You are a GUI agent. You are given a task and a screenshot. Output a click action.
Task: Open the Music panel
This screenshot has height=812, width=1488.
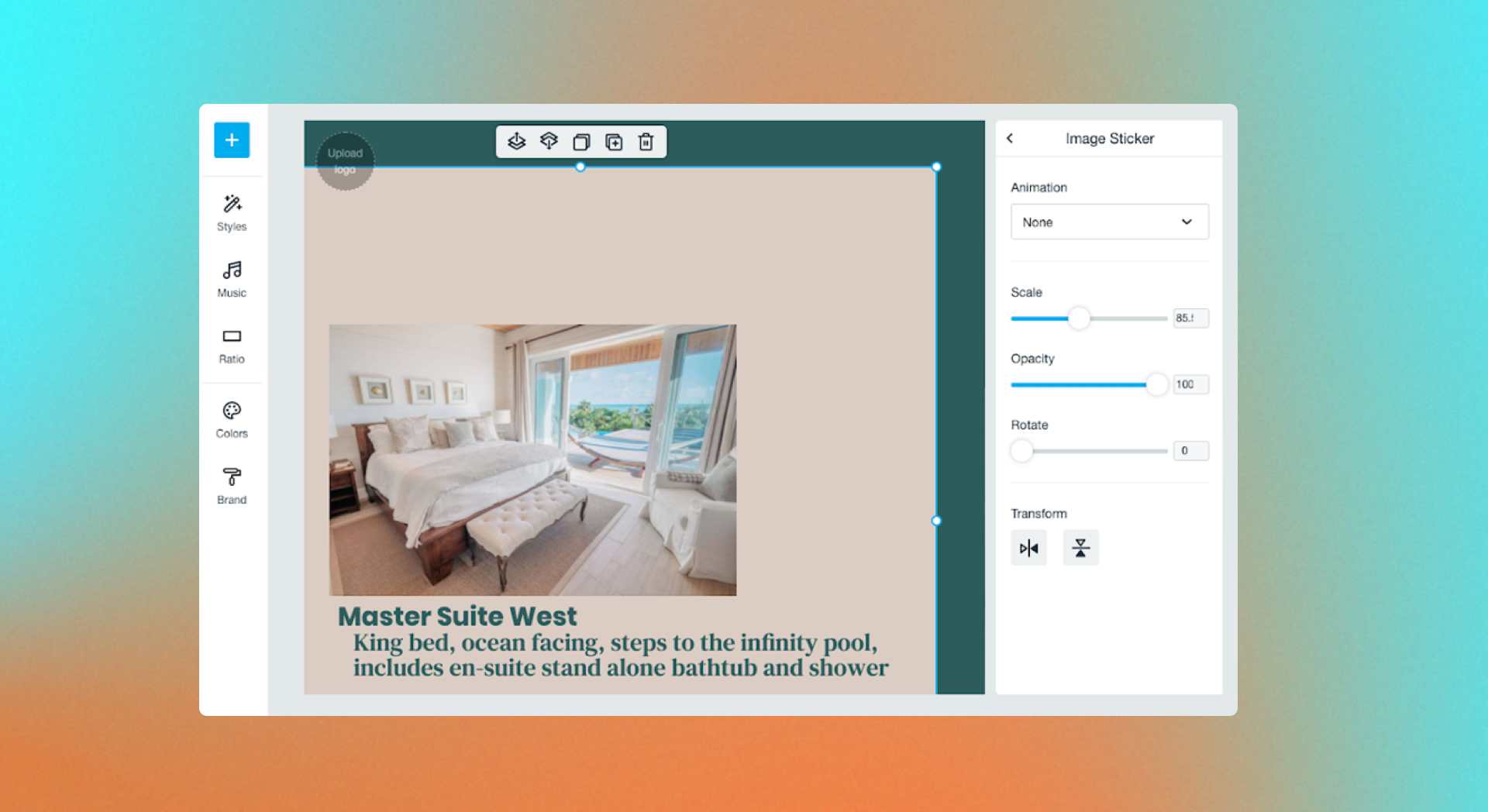232,279
